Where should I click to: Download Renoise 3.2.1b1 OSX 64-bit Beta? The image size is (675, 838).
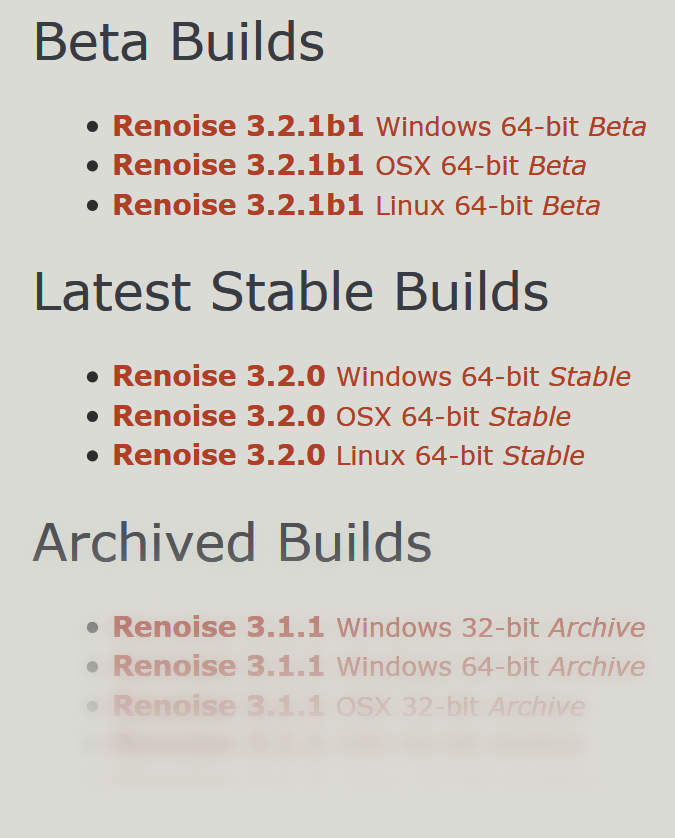point(350,166)
